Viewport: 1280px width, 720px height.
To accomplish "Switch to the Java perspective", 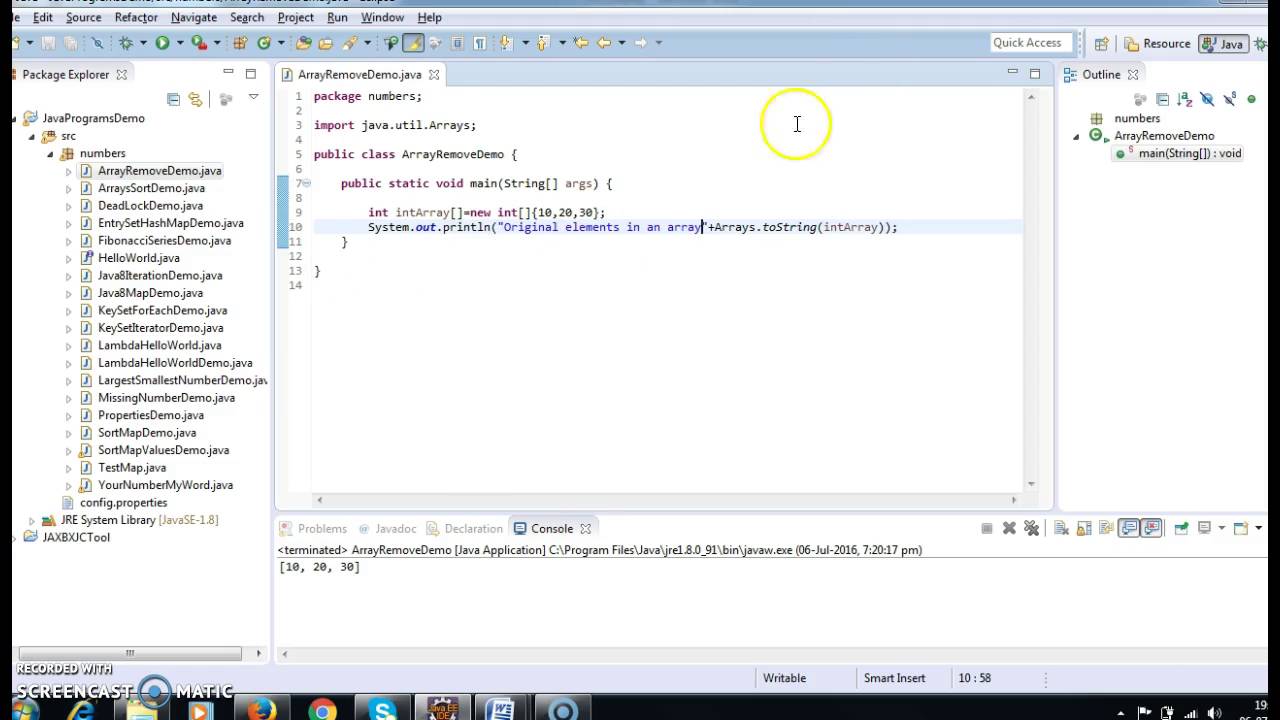I will pos(1222,43).
